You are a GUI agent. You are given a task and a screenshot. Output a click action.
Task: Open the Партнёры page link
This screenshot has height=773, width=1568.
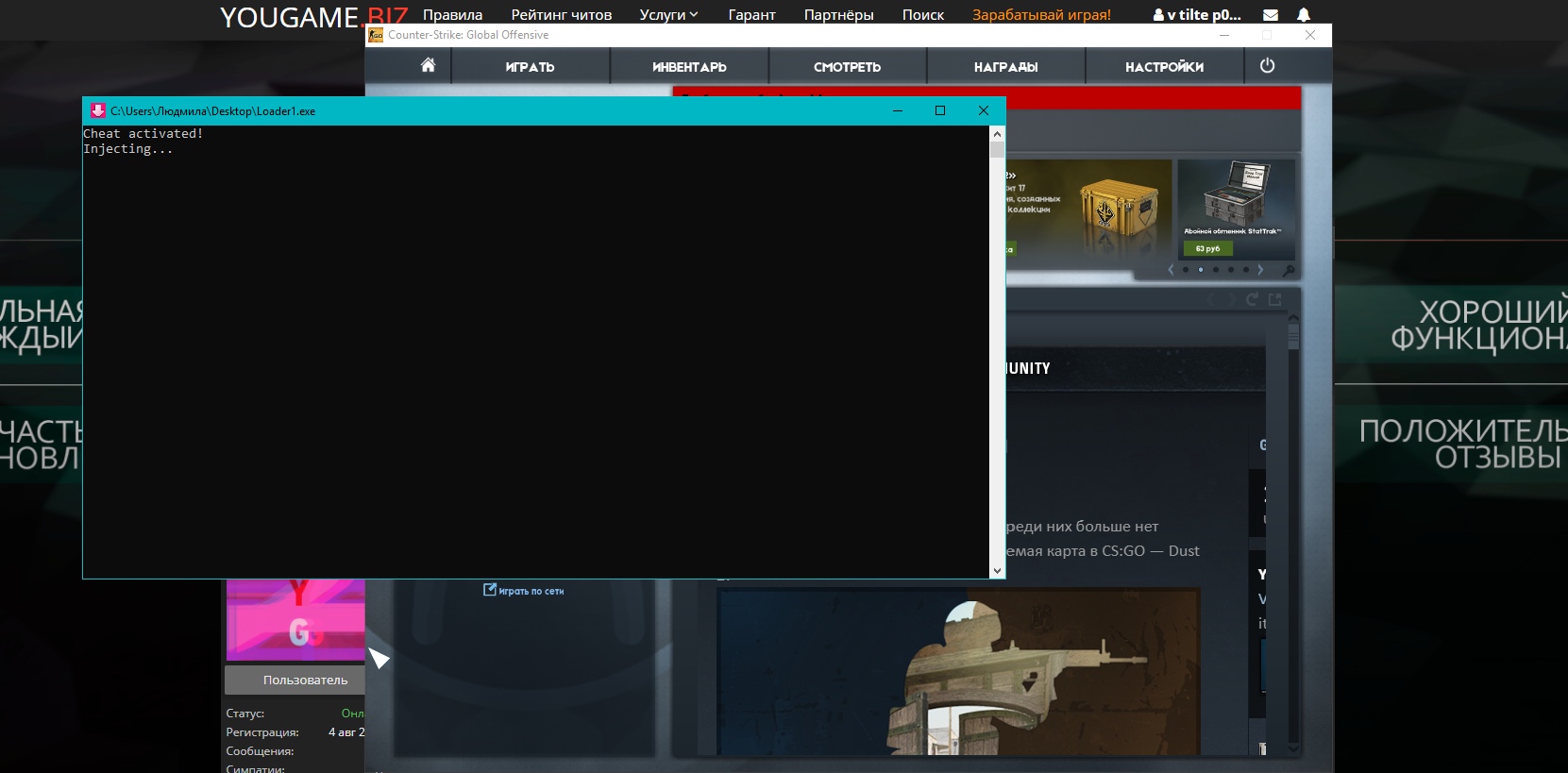[838, 15]
